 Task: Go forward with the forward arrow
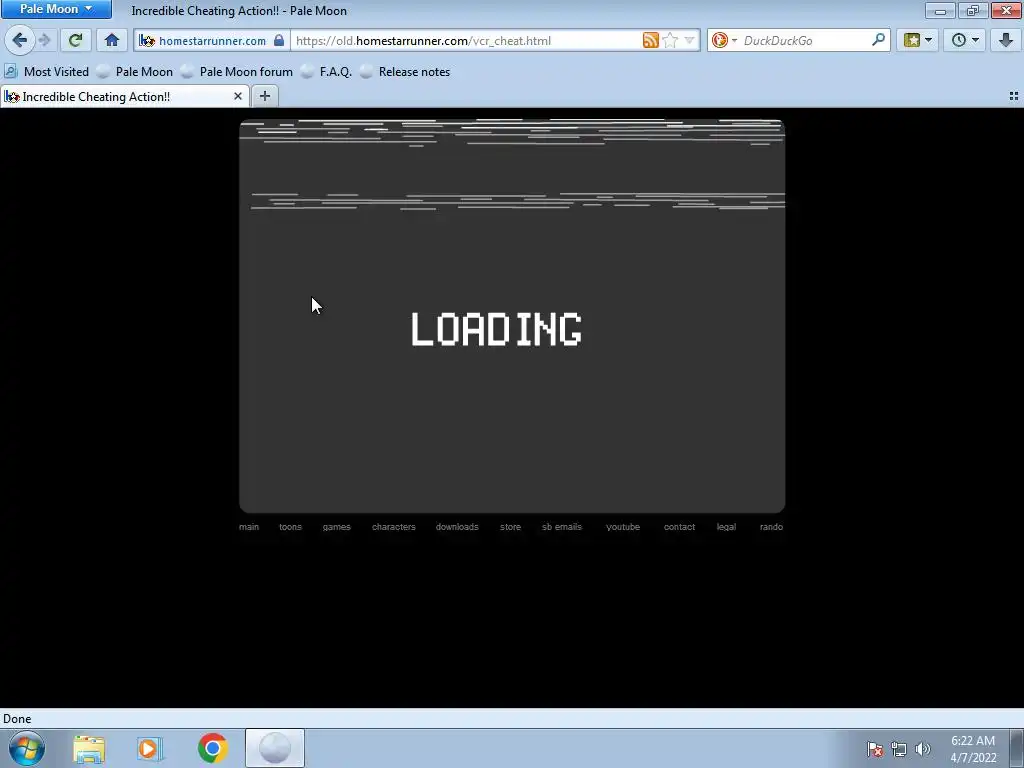click(44, 40)
